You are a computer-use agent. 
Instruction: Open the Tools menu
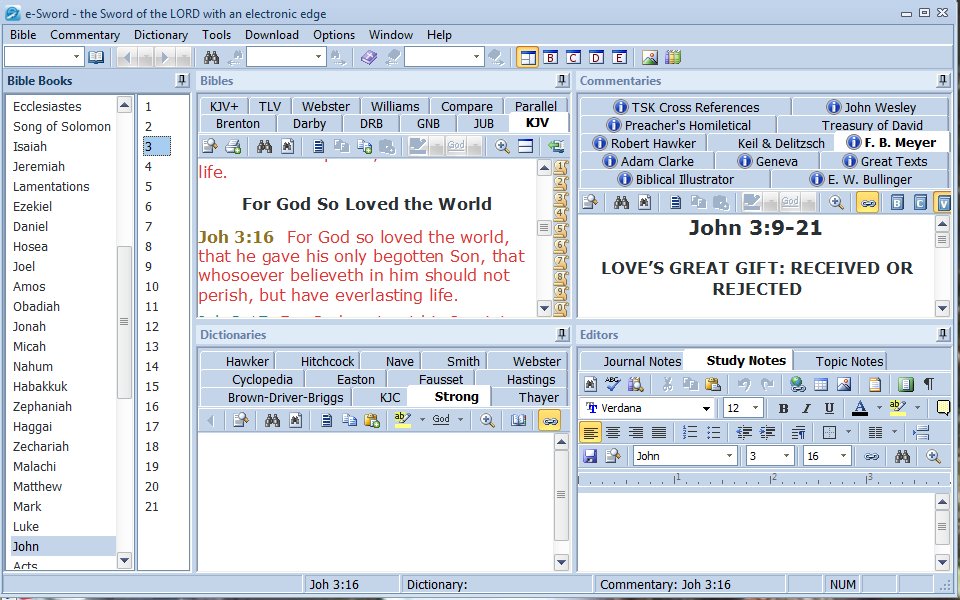click(x=217, y=35)
